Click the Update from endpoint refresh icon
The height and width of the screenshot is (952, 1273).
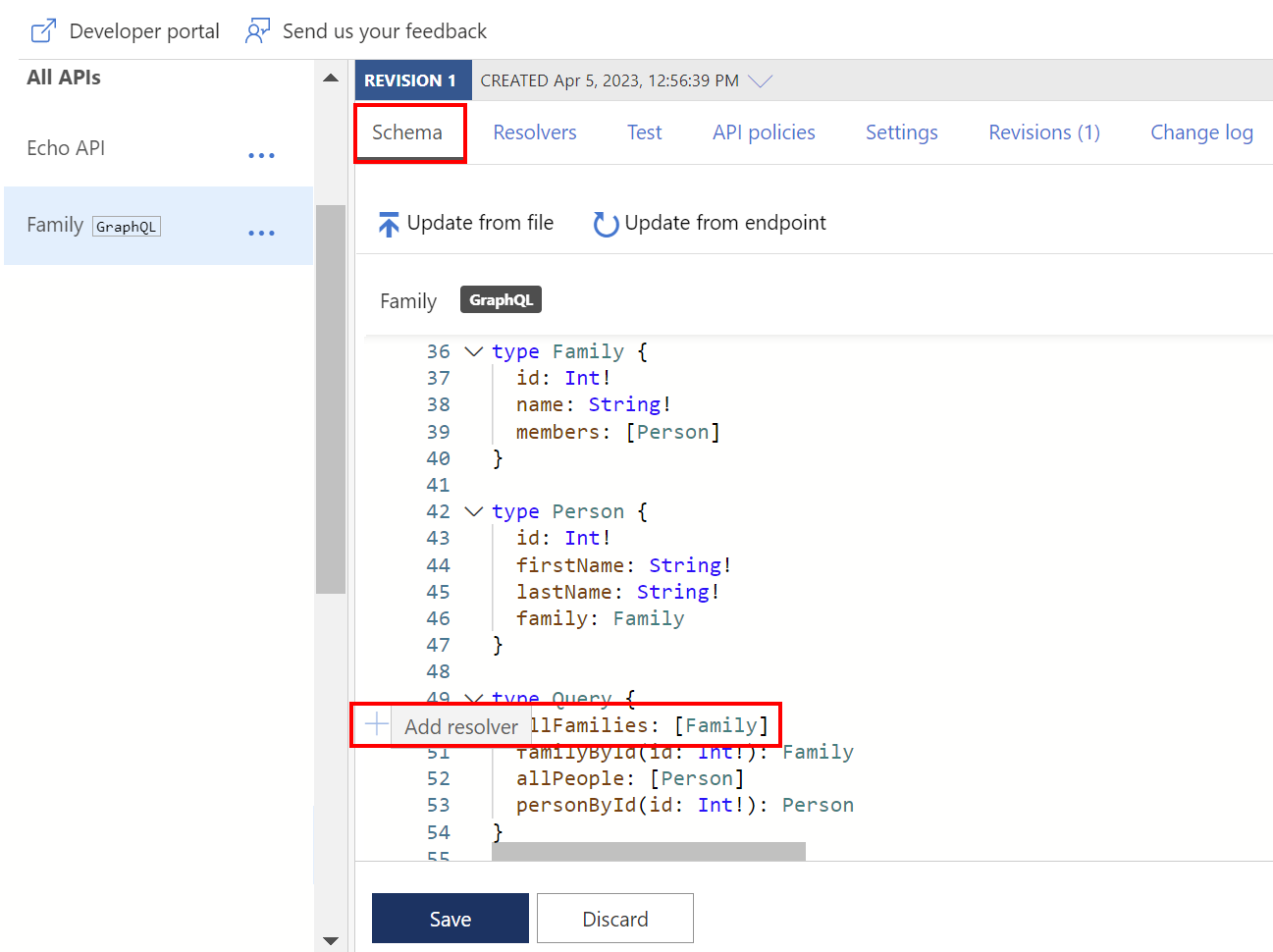pos(606,223)
